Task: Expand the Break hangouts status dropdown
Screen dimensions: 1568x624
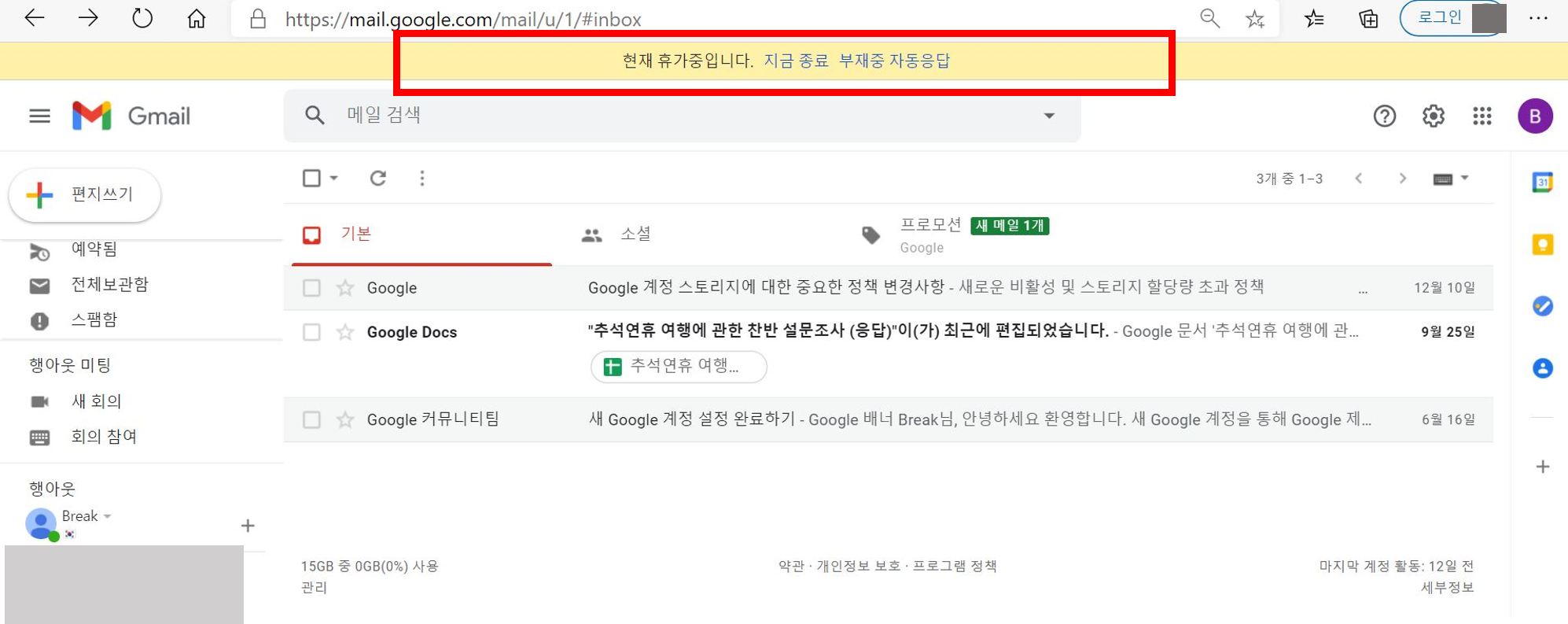Action: coord(108,517)
